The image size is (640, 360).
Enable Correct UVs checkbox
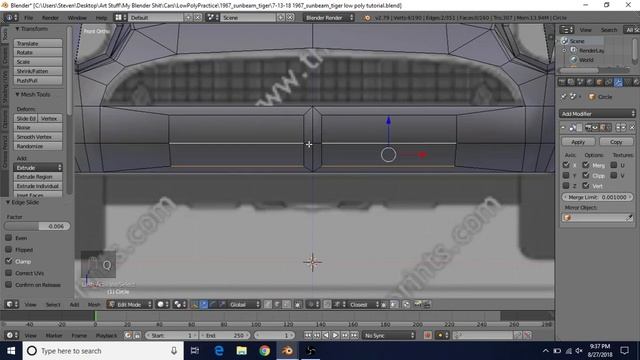click(9, 273)
